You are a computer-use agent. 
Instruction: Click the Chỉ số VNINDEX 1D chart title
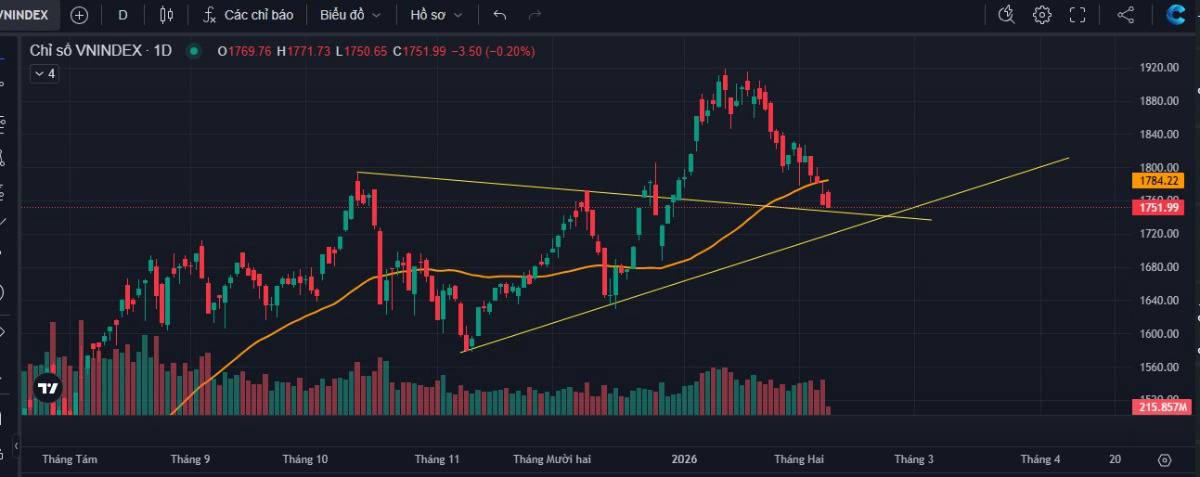102,51
